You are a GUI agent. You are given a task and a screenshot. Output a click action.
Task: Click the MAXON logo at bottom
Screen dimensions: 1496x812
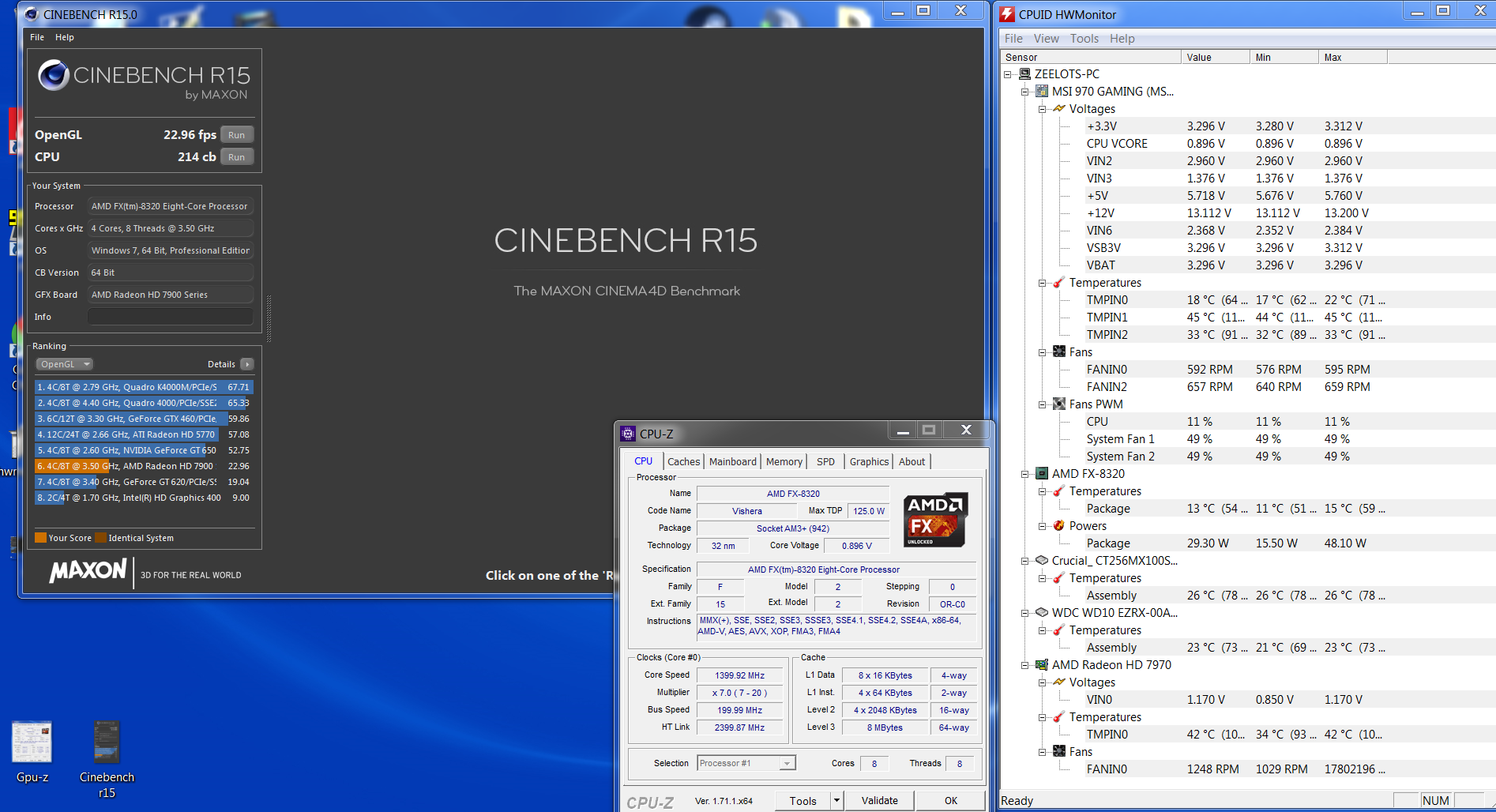(88, 571)
